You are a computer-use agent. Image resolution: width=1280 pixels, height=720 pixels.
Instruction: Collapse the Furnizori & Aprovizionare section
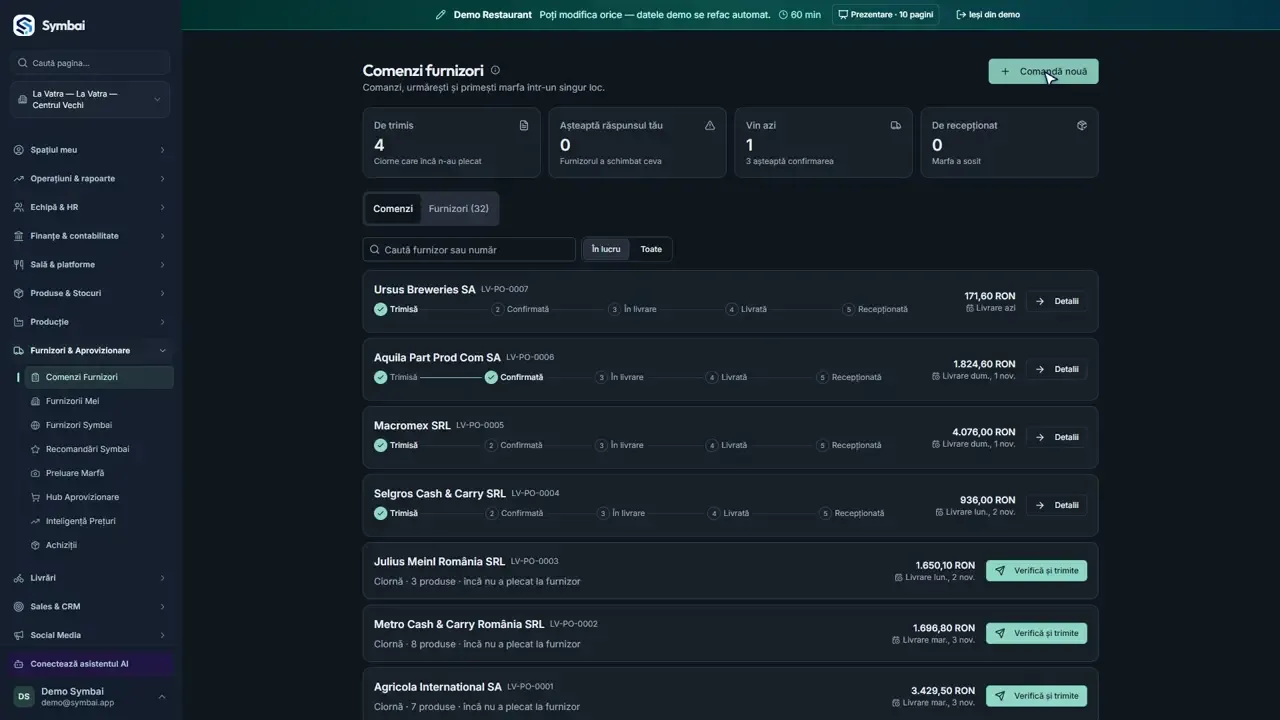click(x=91, y=351)
